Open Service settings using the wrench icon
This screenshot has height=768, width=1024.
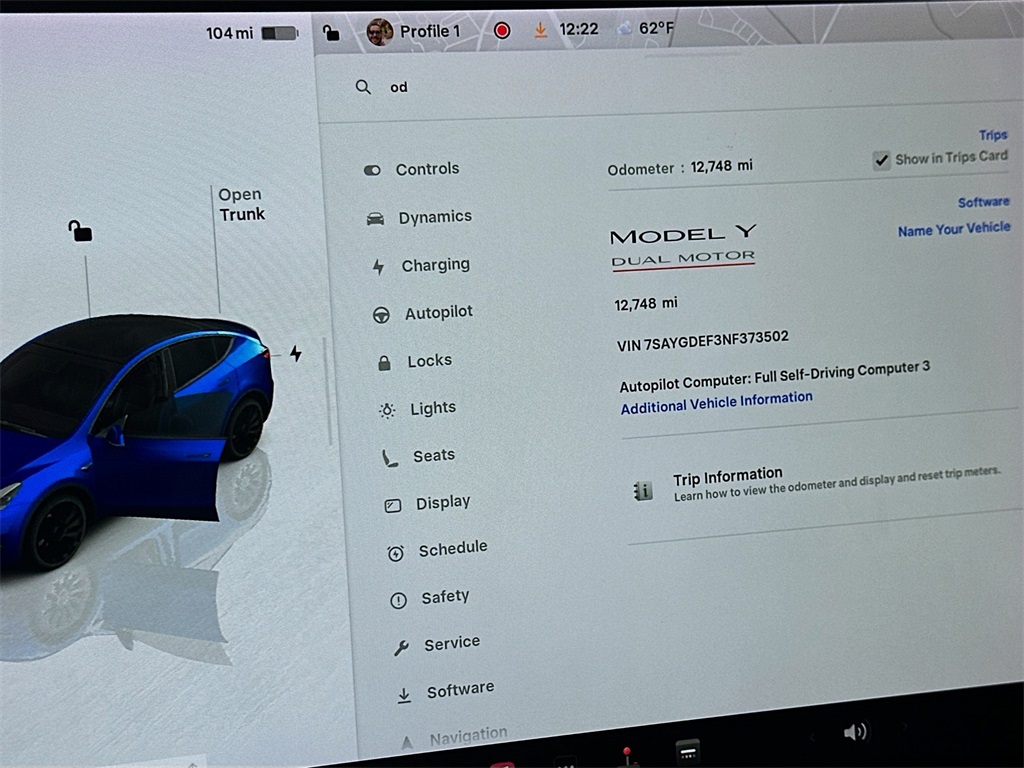pos(400,644)
